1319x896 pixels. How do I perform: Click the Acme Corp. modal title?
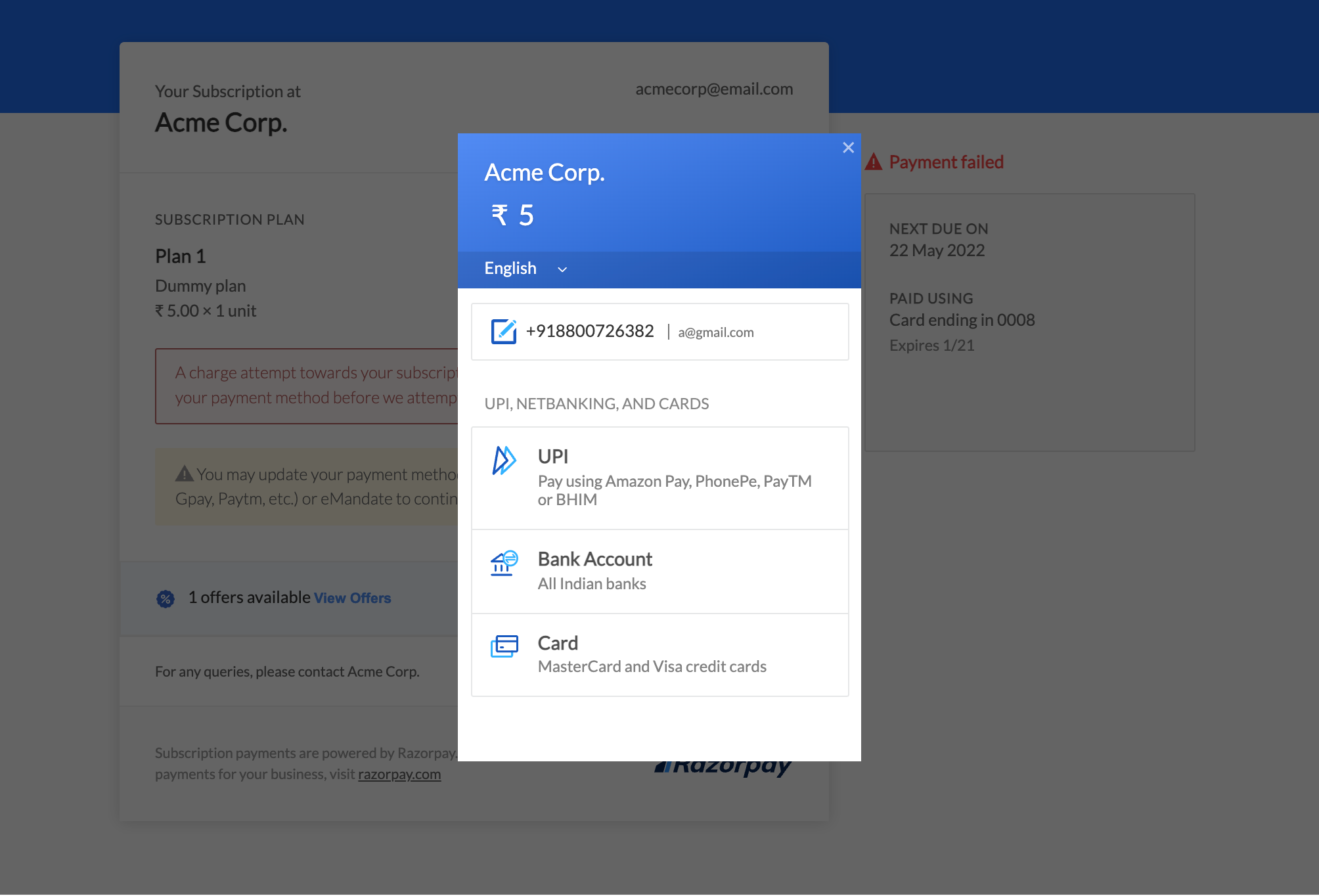pyautogui.click(x=544, y=172)
